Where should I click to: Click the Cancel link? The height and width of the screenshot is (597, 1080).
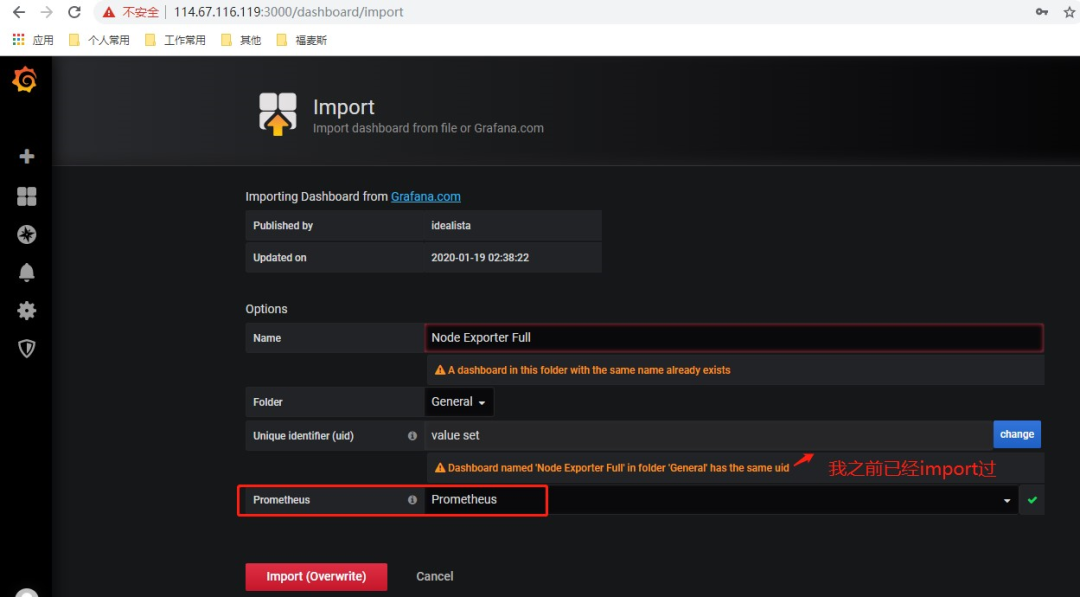[x=435, y=576]
